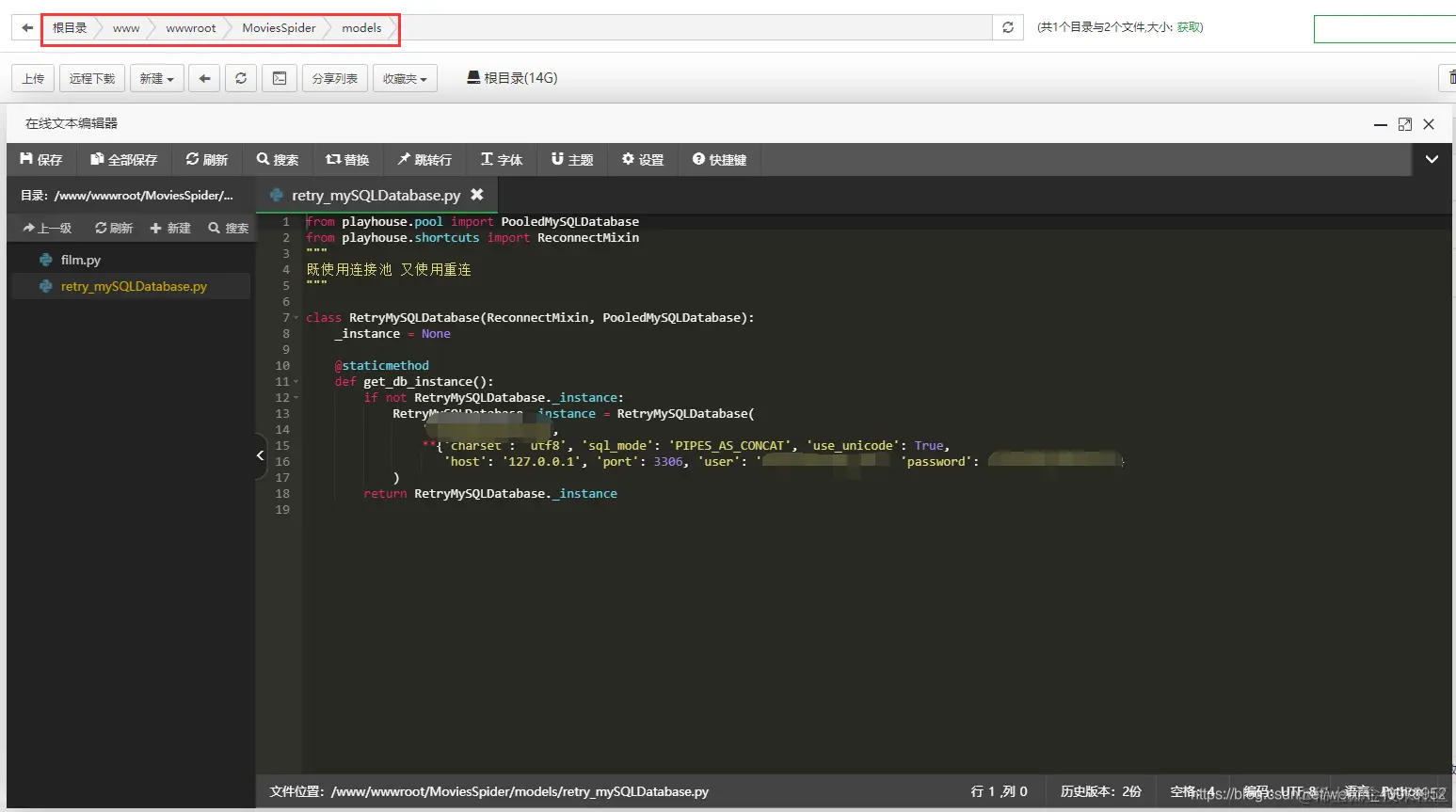The width and height of the screenshot is (1456, 812).
Task: Click the go-back arrow in the file toolbar
Action: pos(204,78)
